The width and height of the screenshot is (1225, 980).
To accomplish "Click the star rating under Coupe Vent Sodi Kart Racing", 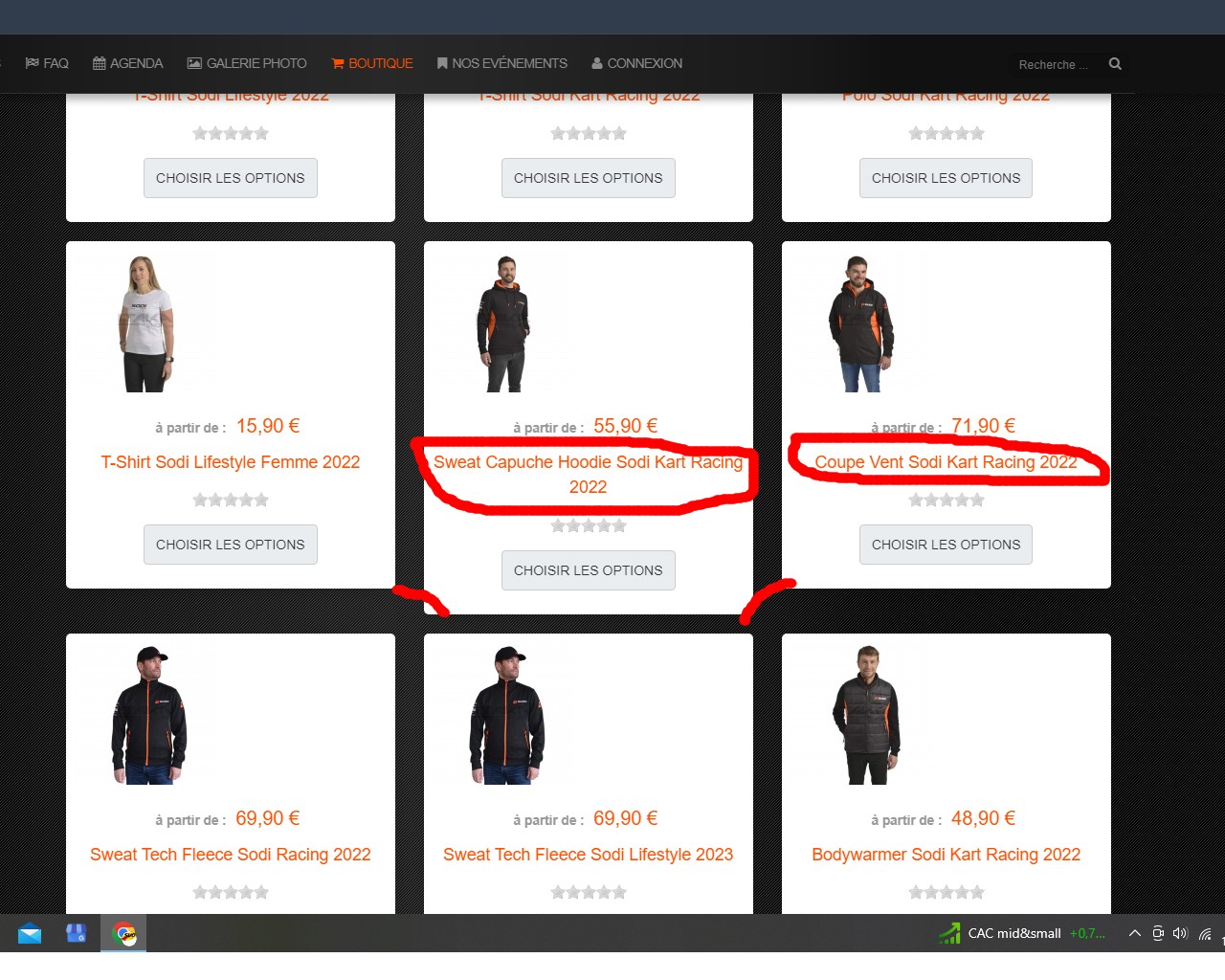I will 947,500.
